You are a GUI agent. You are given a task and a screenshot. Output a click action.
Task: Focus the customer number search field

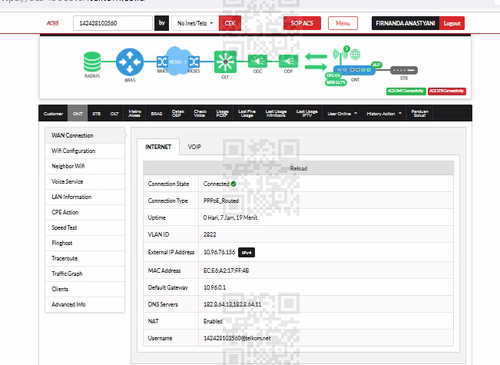[113, 23]
